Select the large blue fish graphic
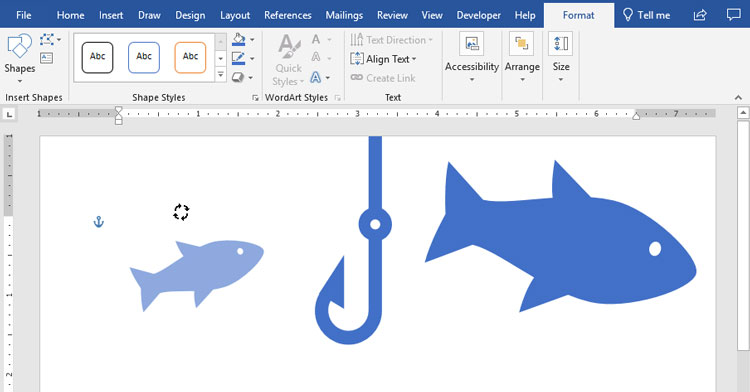Viewport: 750px width, 392px height. point(561,236)
